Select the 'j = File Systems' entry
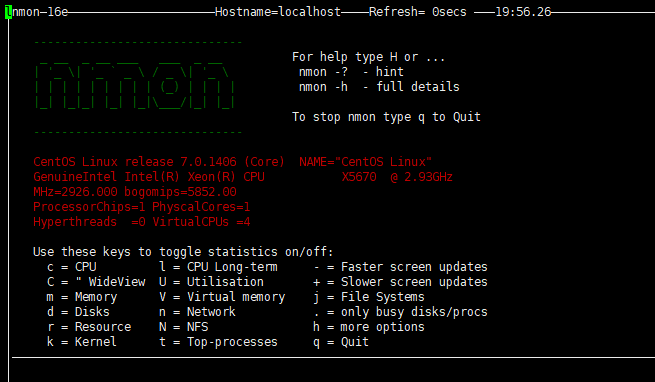 point(369,297)
